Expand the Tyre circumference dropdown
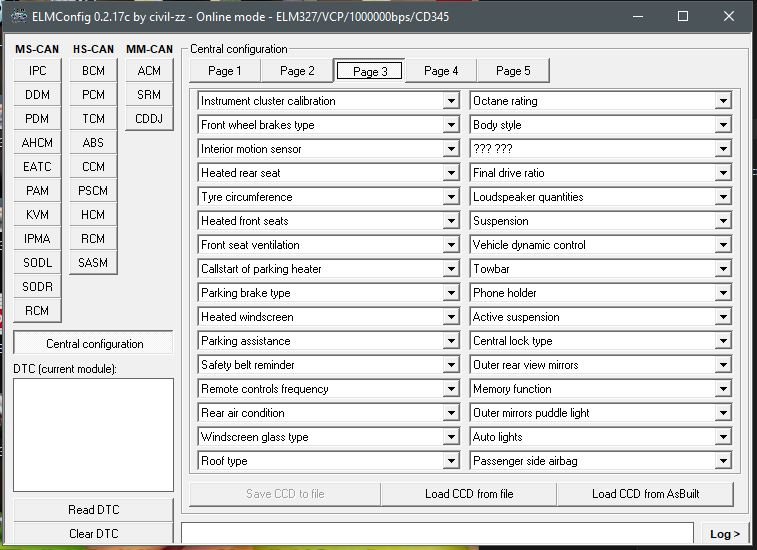757x550 pixels. pos(451,197)
